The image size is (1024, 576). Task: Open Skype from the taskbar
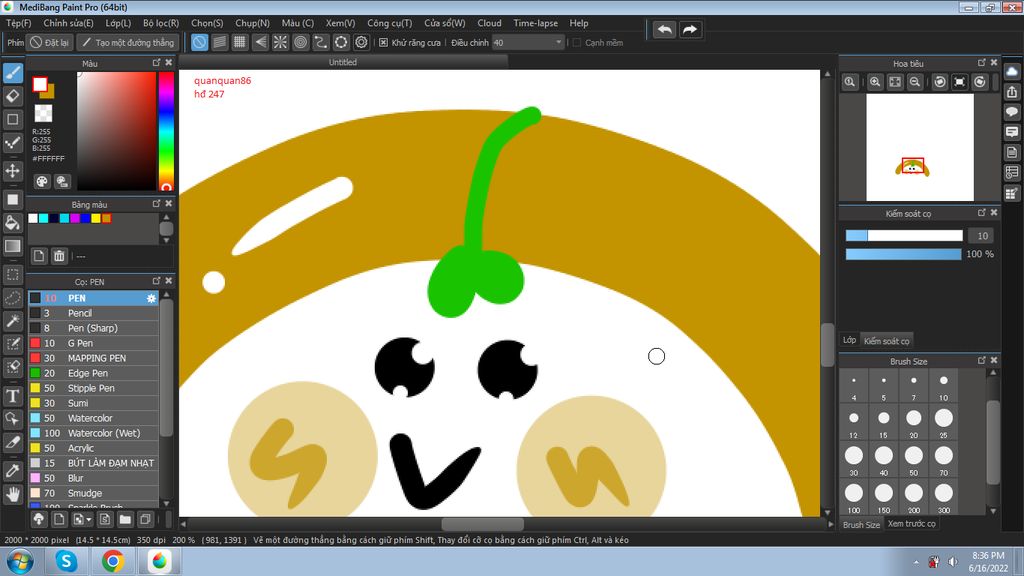(66, 561)
